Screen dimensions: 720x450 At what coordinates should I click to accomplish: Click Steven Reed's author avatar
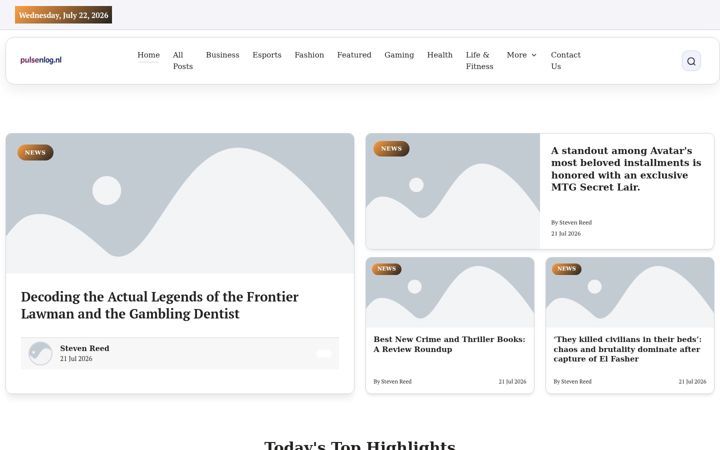[x=40, y=354]
